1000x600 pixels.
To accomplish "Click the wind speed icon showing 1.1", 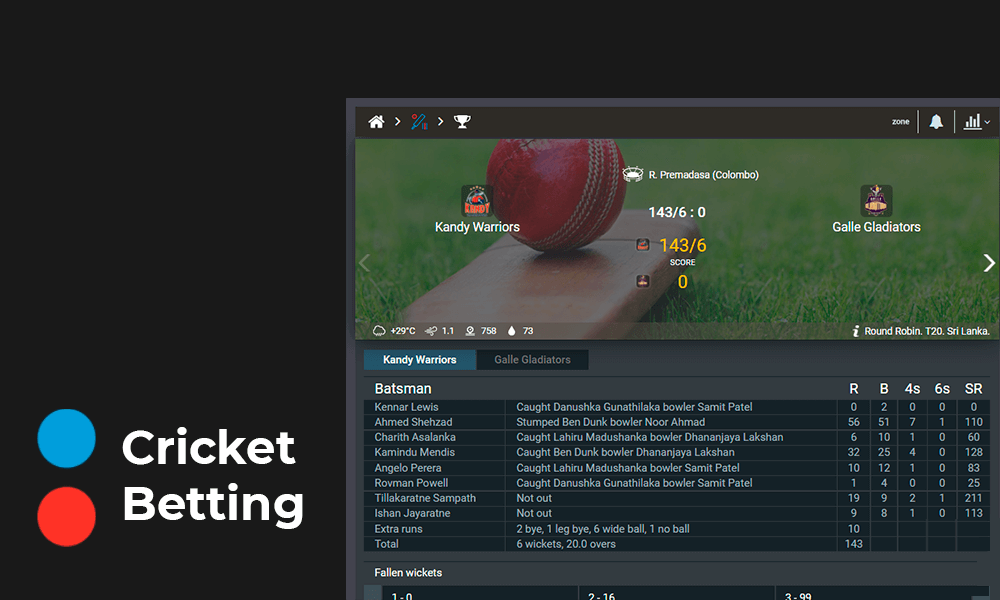I will 428,331.
